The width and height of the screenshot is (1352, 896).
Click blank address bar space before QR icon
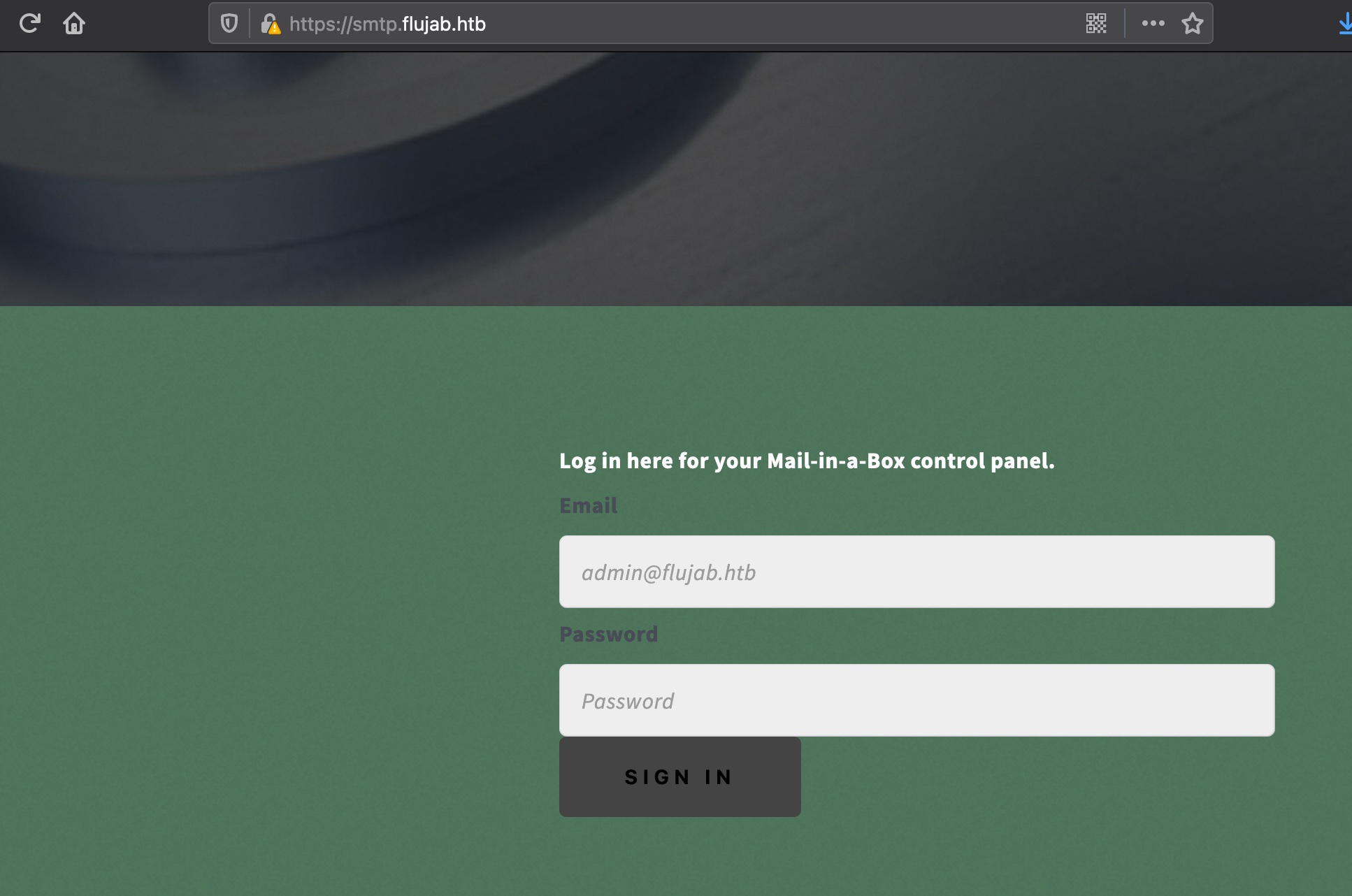(x=769, y=24)
